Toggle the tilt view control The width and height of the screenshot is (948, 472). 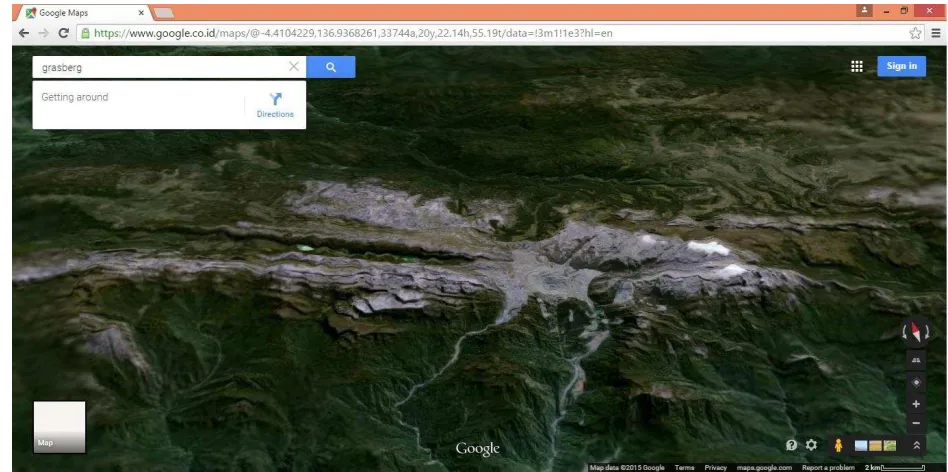pyautogui.click(x=916, y=360)
